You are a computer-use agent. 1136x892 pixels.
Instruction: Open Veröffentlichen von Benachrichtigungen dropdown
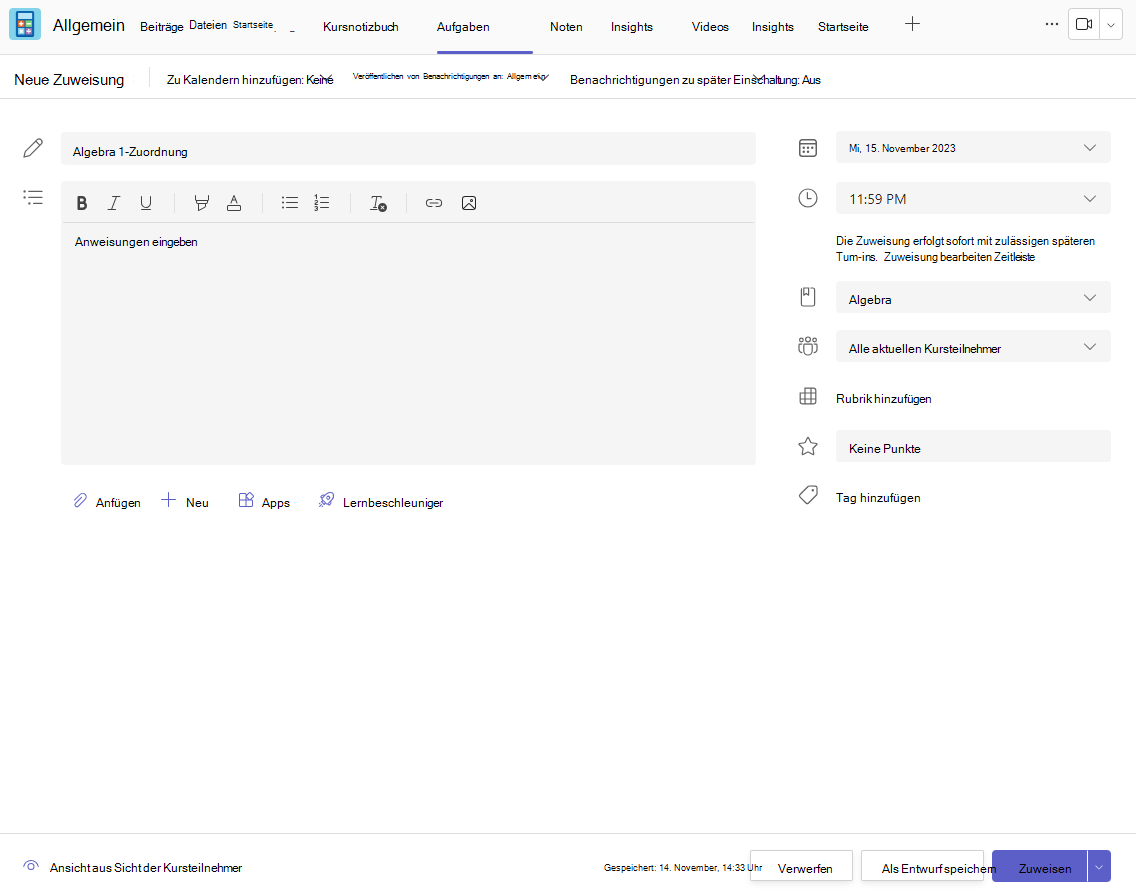click(x=451, y=76)
